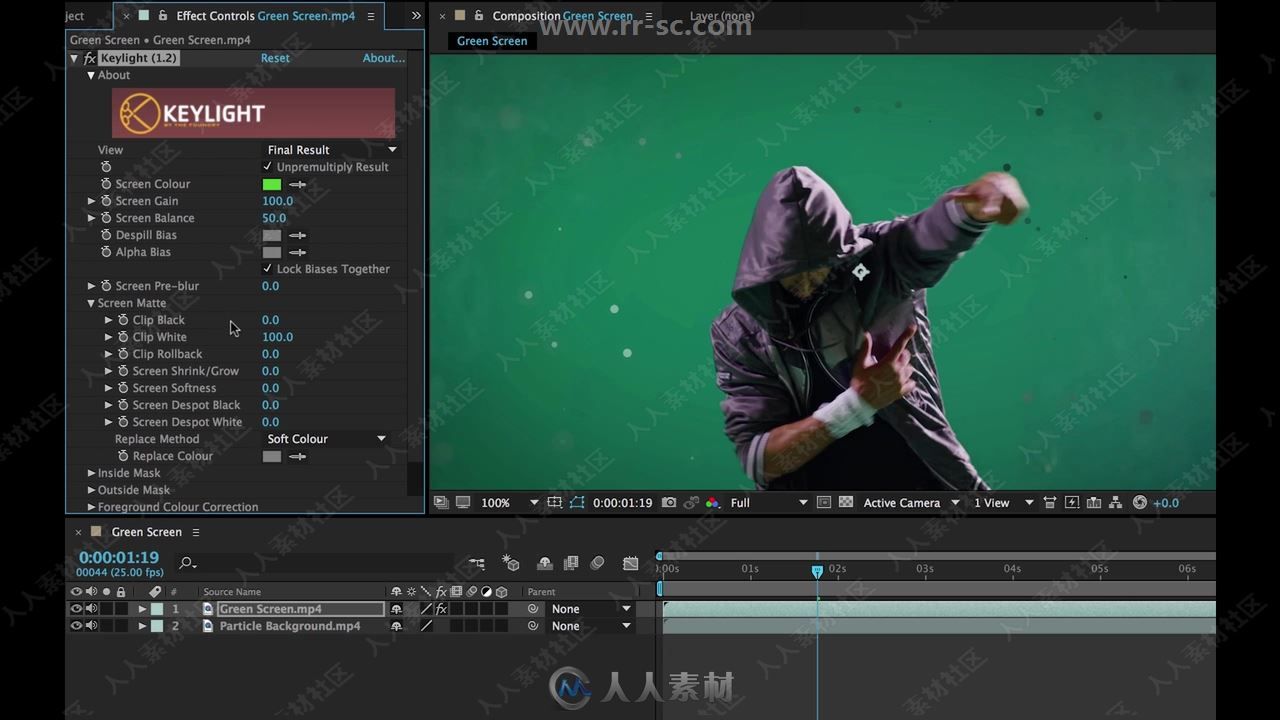Open the View Final Result dropdown
The width and height of the screenshot is (1280, 720).
point(331,150)
